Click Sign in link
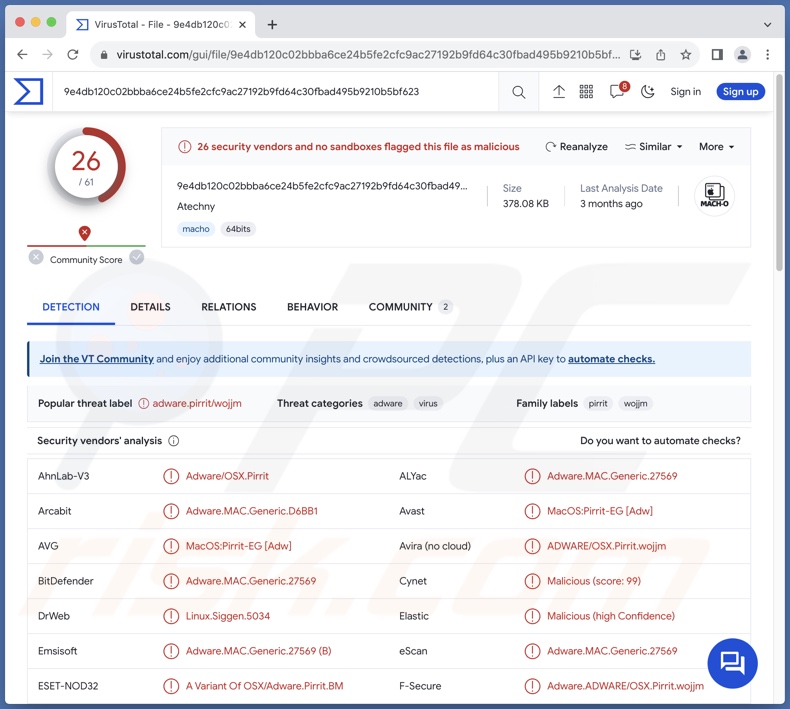Viewport: 790px width, 709px height. pos(685,92)
